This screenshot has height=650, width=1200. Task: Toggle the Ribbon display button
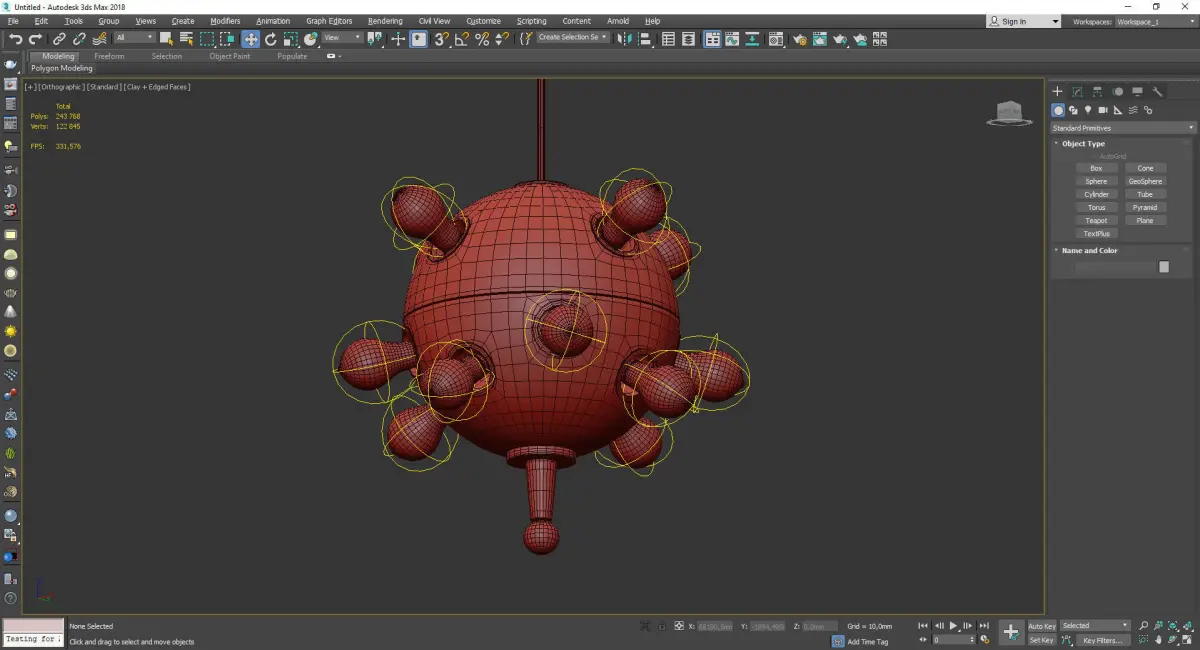[x=712, y=39]
